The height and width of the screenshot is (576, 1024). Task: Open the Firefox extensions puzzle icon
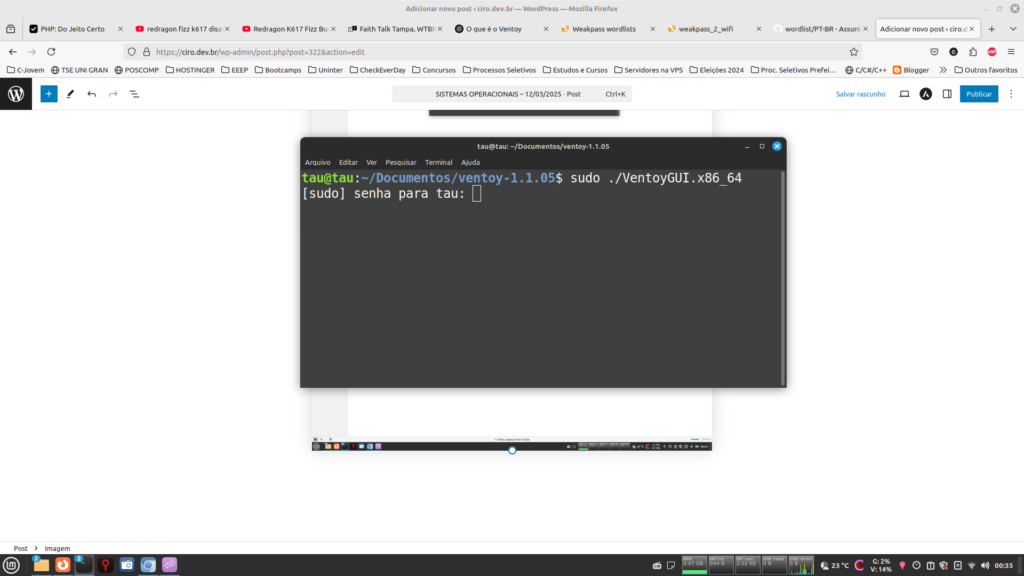coord(973,51)
